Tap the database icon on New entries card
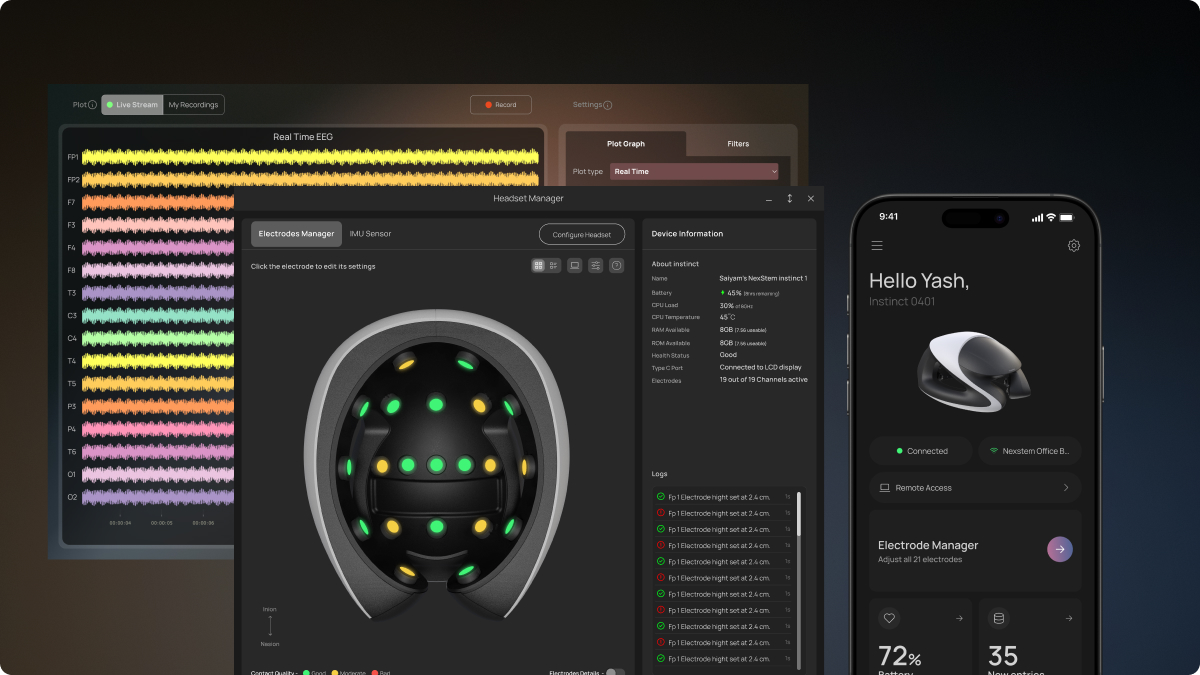This screenshot has height=675, width=1200. [998, 618]
